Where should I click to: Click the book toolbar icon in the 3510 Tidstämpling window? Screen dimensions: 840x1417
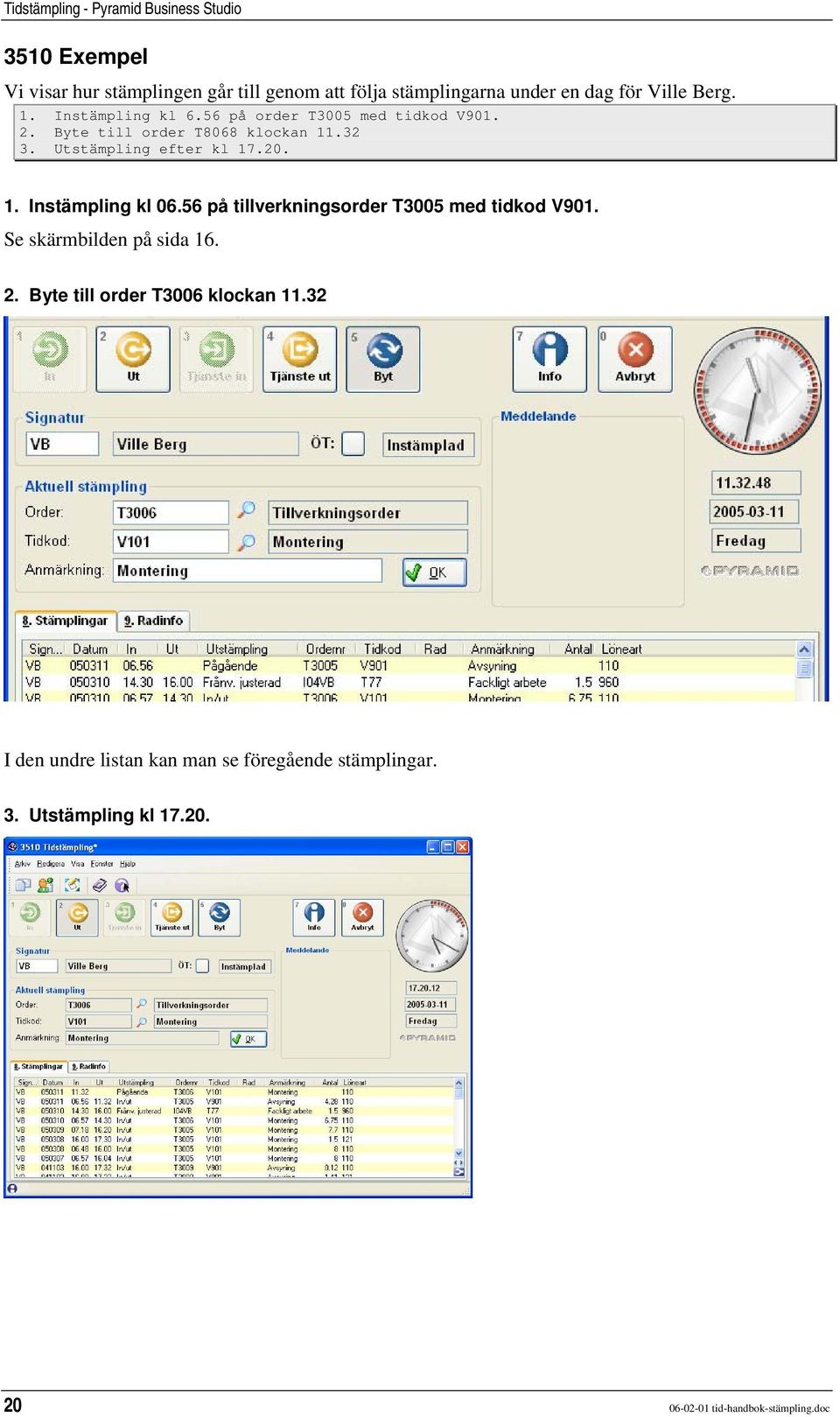click(x=100, y=885)
